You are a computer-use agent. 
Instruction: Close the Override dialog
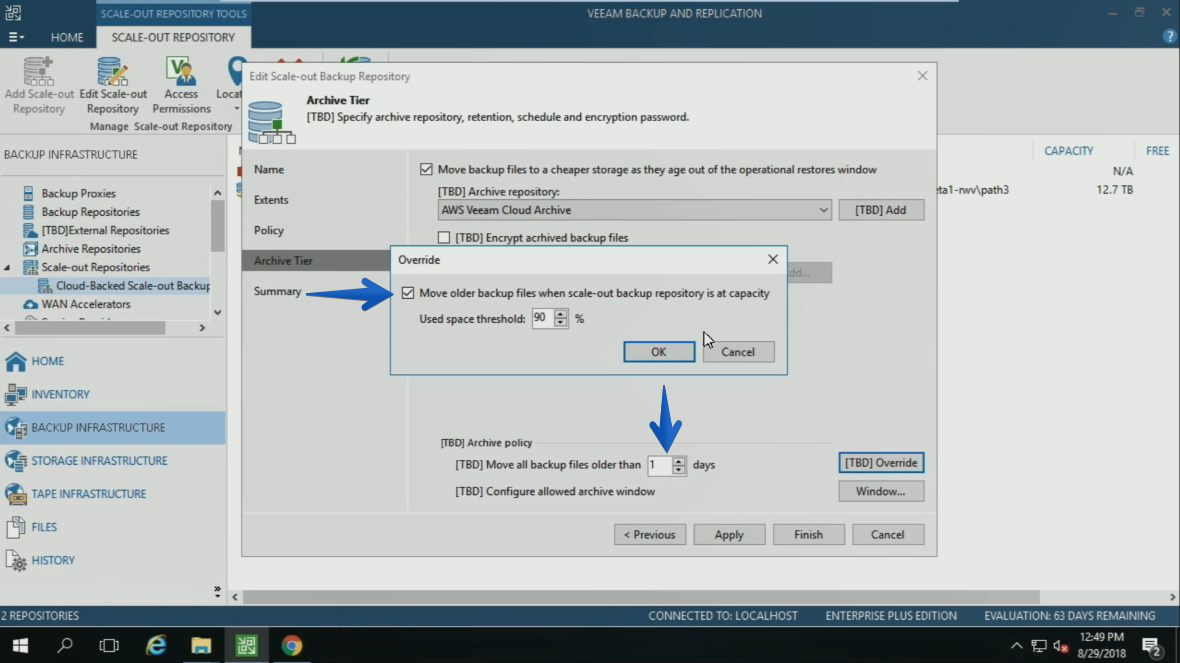coord(773,259)
